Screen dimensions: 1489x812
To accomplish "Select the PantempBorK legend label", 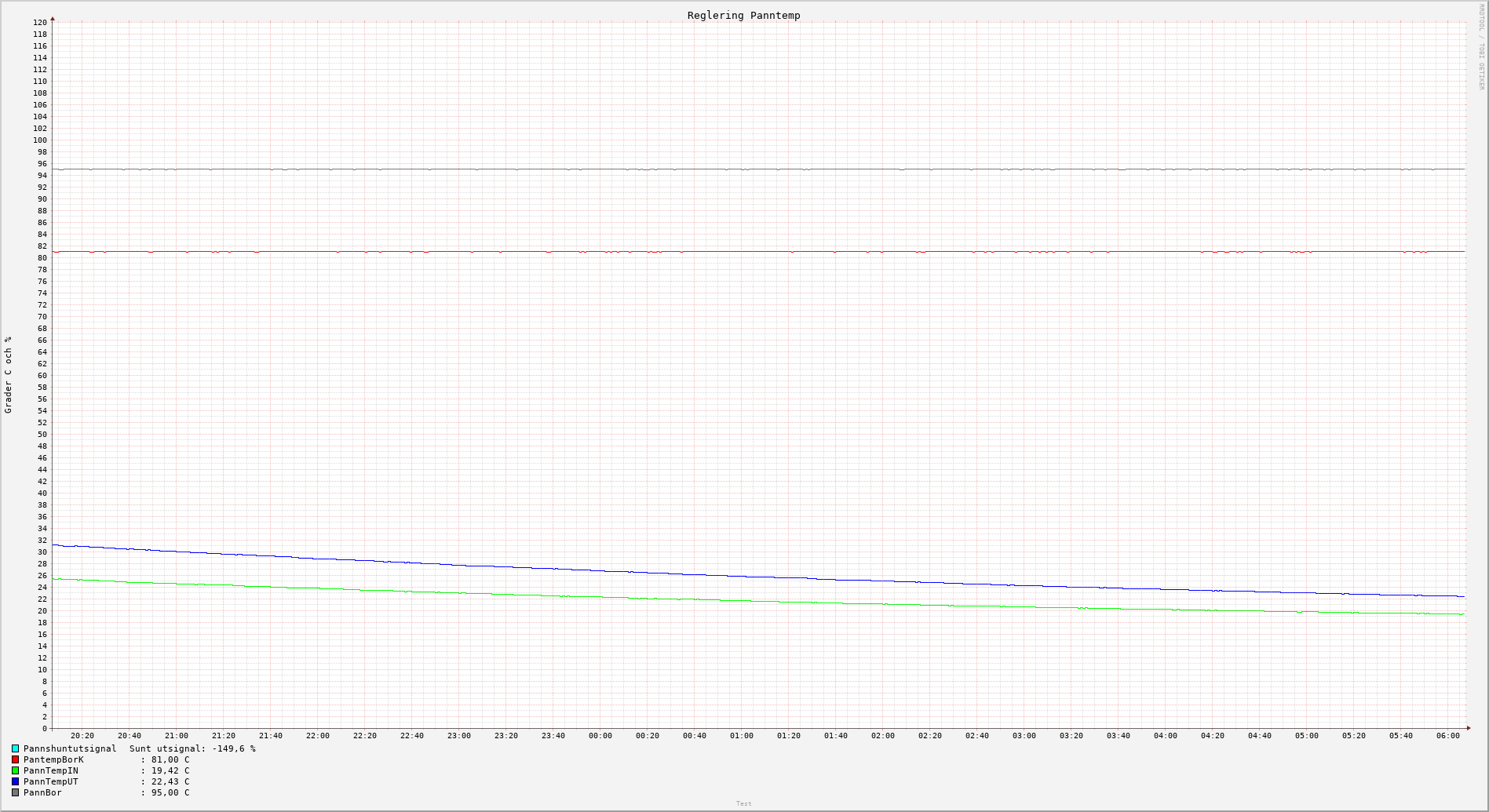I will click(53, 759).
